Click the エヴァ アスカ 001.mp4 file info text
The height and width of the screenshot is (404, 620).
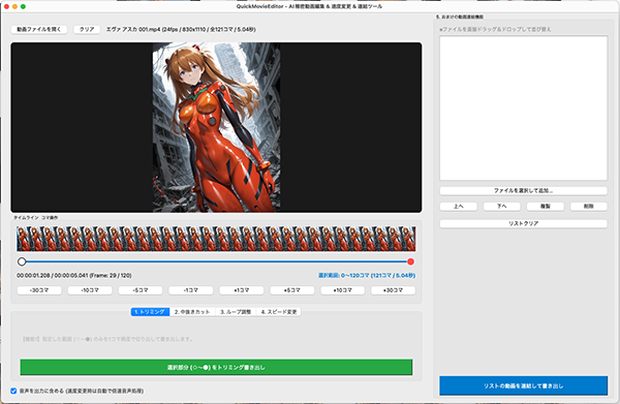pos(181,30)
